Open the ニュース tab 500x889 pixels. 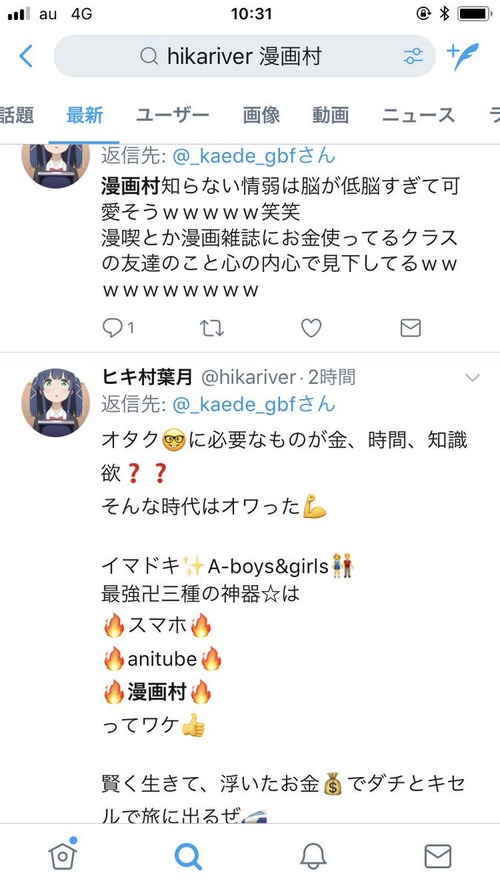tap(418, 115)
